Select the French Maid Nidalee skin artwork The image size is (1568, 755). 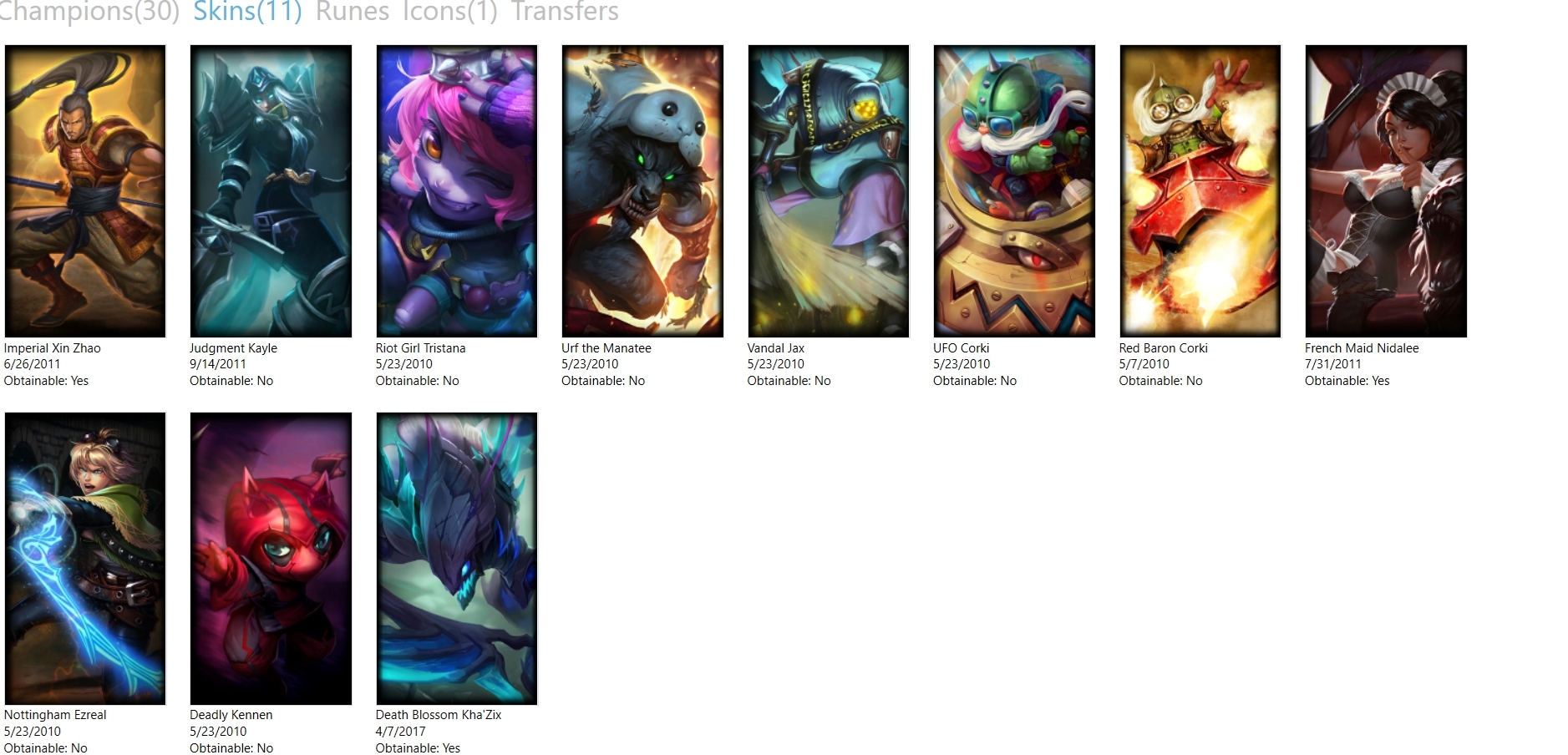click(x=1386, y=191)
